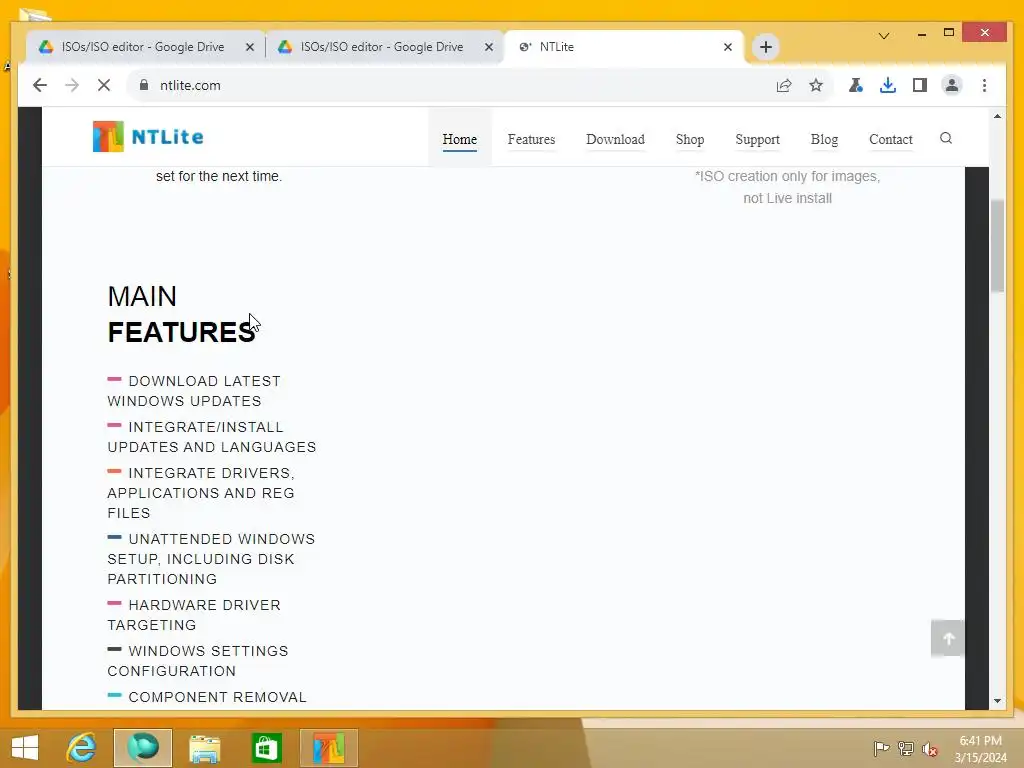Toggle the Chrome side panel icon
The height and width of the screenshot is (768, 1024).
click(x=920, y=85)
